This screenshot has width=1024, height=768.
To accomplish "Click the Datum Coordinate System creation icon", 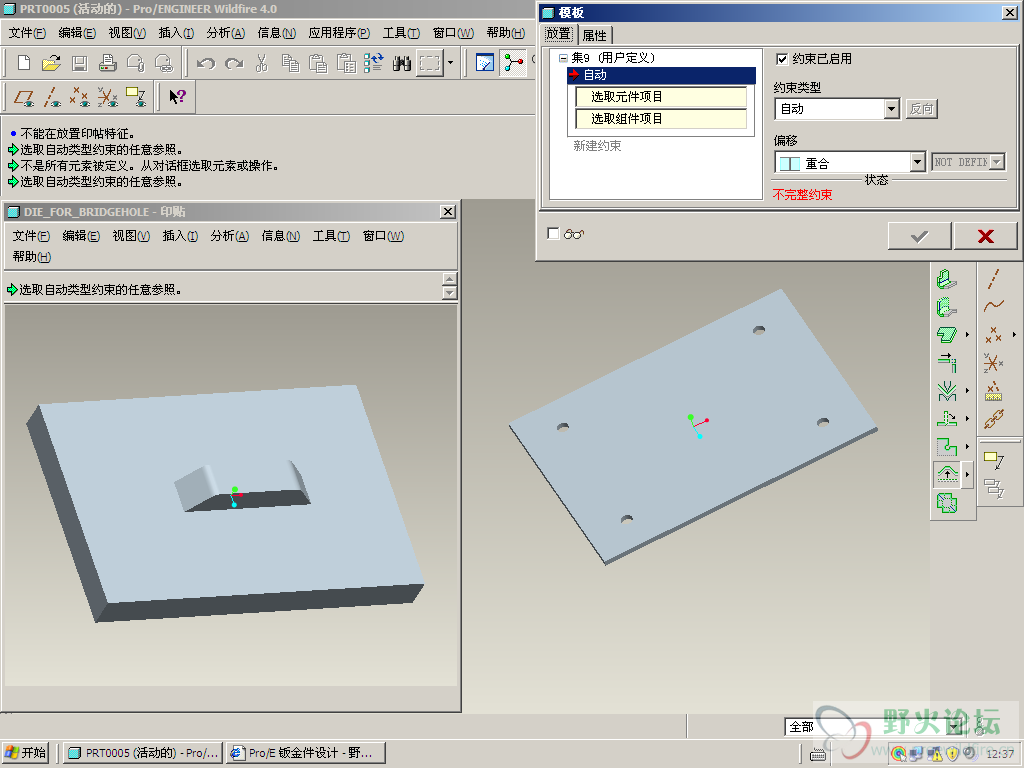I will coord(993,362).
